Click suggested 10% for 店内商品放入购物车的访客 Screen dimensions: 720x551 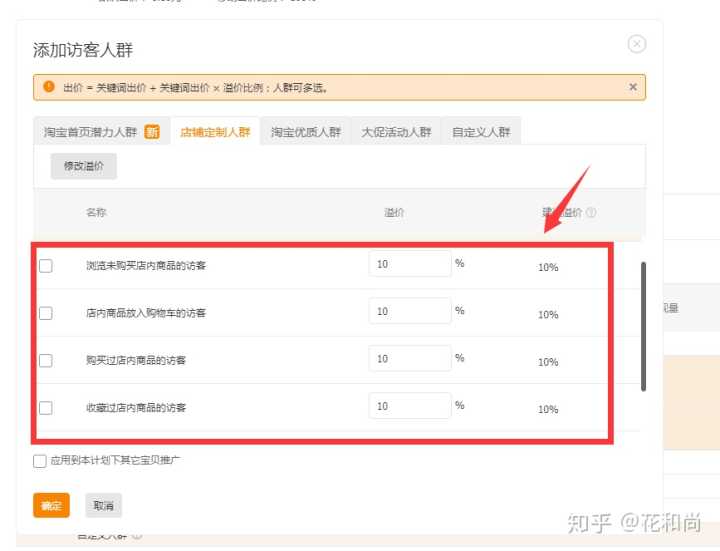(x=548, y=315)
